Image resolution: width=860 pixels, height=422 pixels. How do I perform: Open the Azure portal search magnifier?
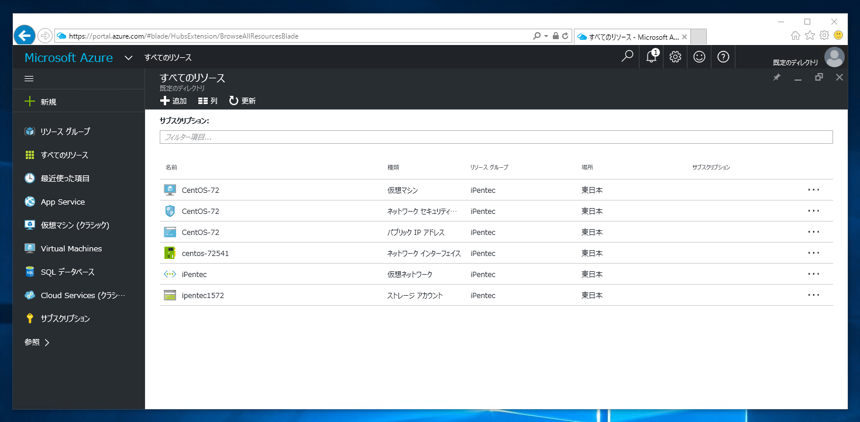(627, 57)
